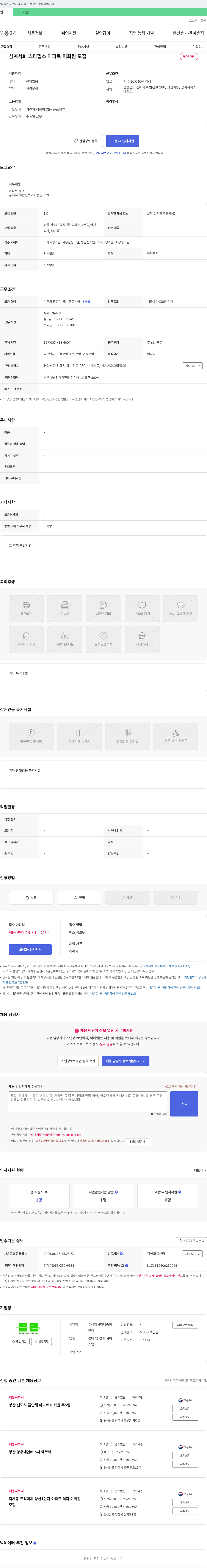This screenshot has height=1568, width=207.
Task: Click info icon beside 고용24 입사지원 count
Action: [x=180, y=1192]
